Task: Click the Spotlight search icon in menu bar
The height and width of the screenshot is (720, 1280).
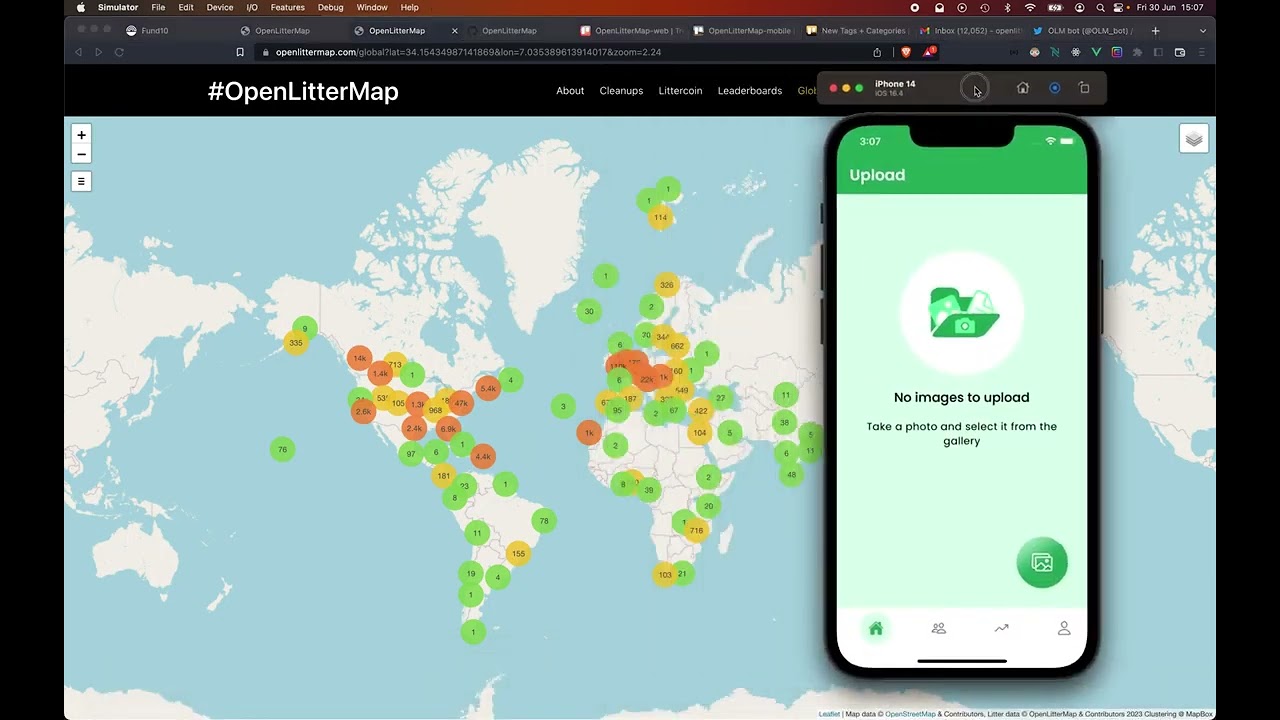Action: click(1100, 7)
